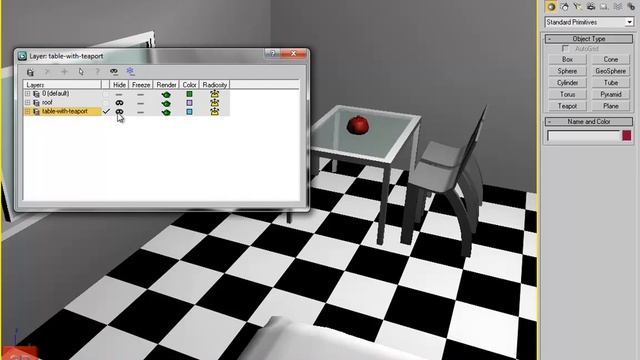Click the Cylinder primitive button

[x=567, y=83]
